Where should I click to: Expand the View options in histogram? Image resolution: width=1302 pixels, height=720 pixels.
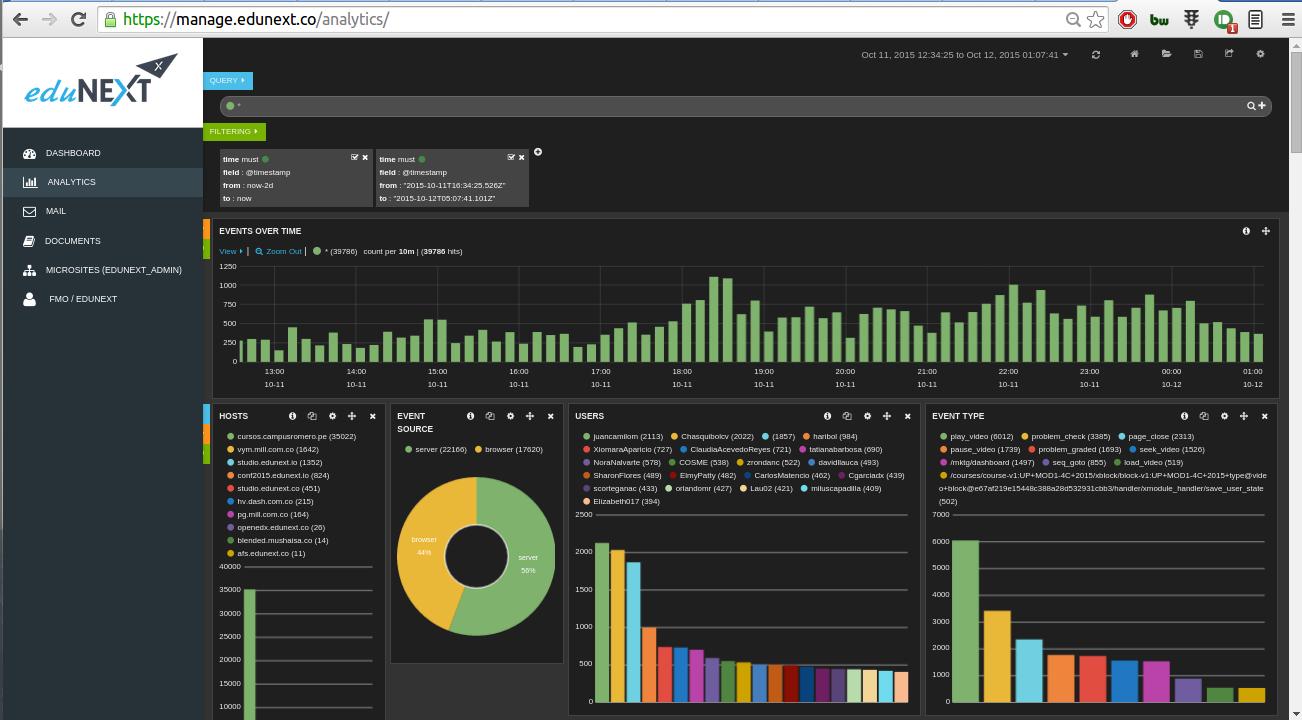coord(231,251)
